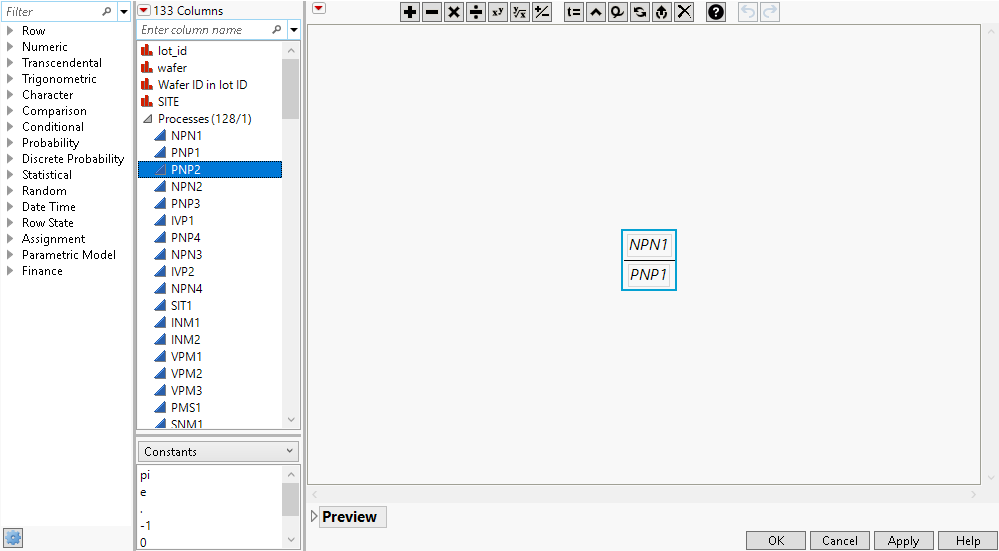This screenshot has height=551, width=999.
Task: Open the Constants dropdown list
Action: click(x=218, y=452)
